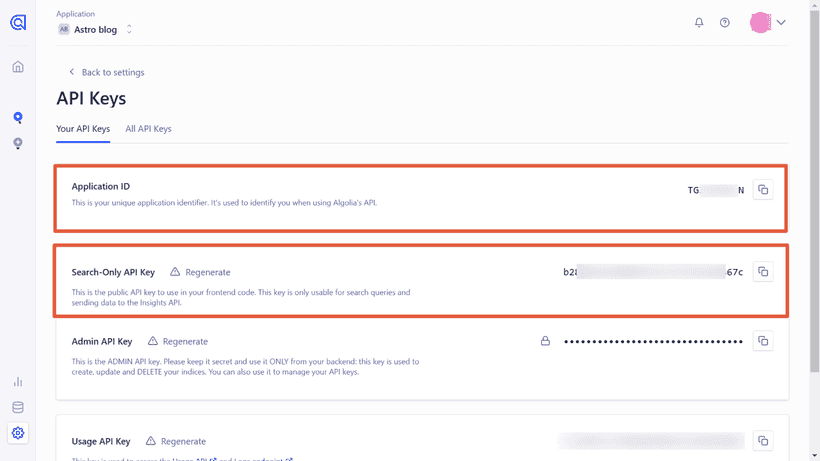Switch to the Your API Keys tab
Viewport: 820px width, 461px height.
point(83,129)
